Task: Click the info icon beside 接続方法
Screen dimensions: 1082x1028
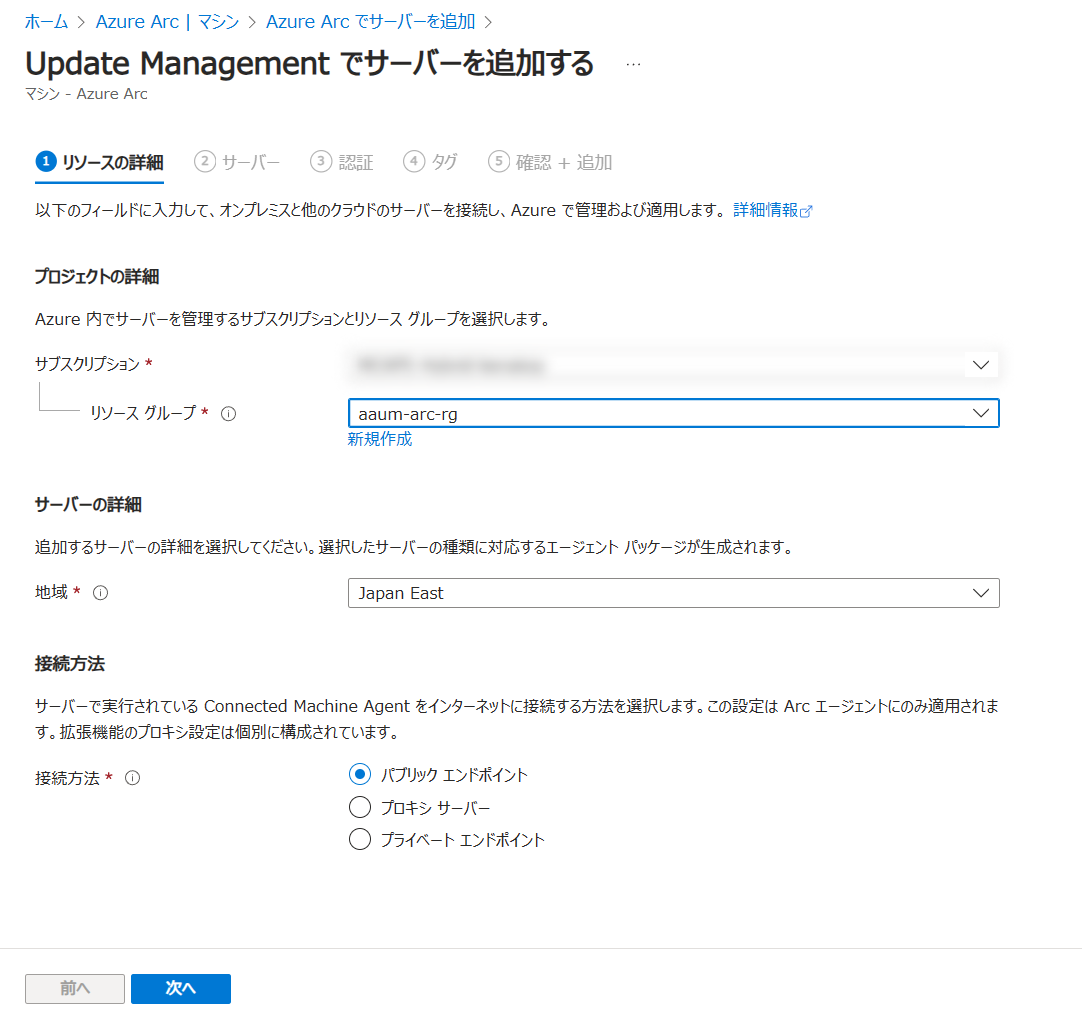Action: (132, 778)
